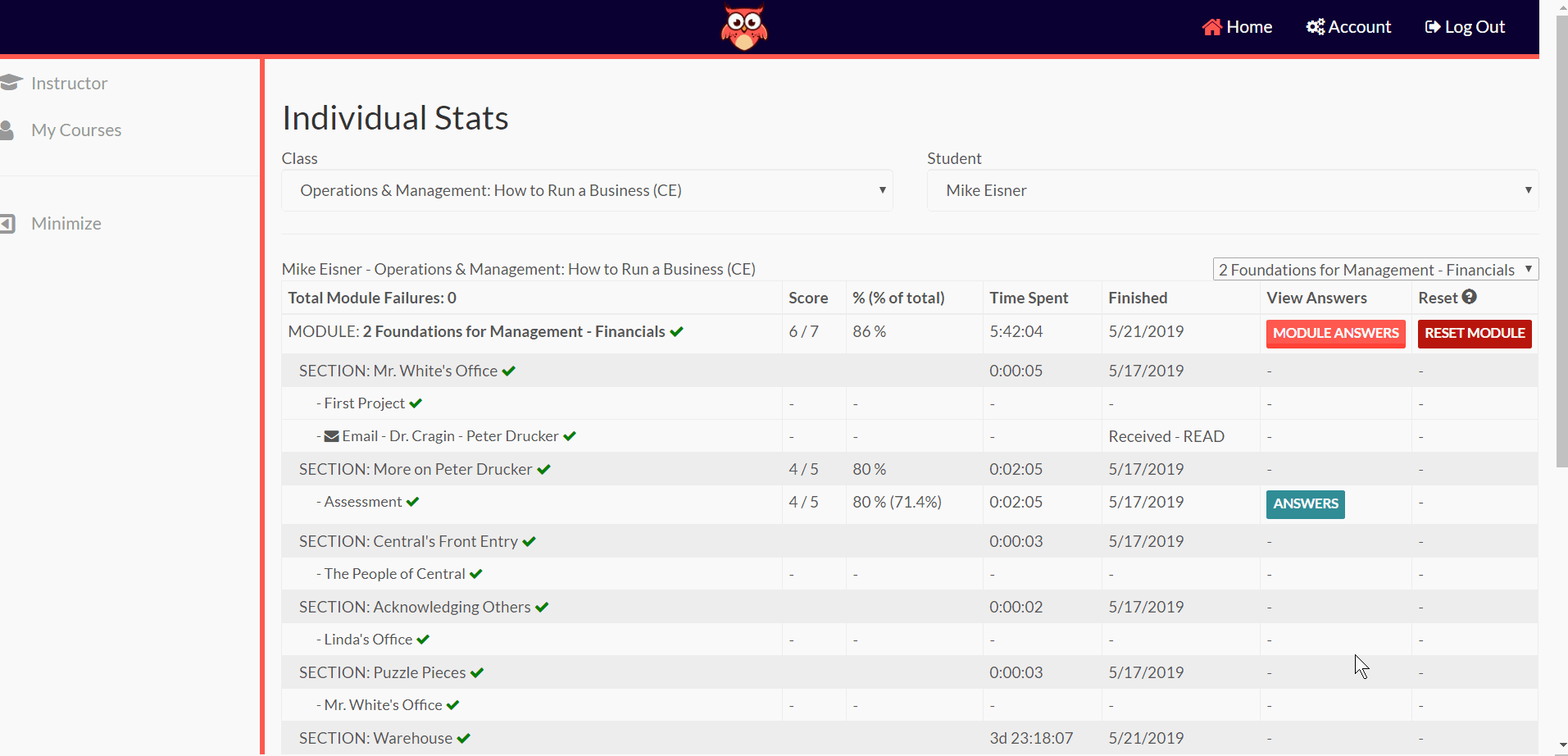Open the module selector dropdown 2 Foundations for Management

click(1375, 270)
